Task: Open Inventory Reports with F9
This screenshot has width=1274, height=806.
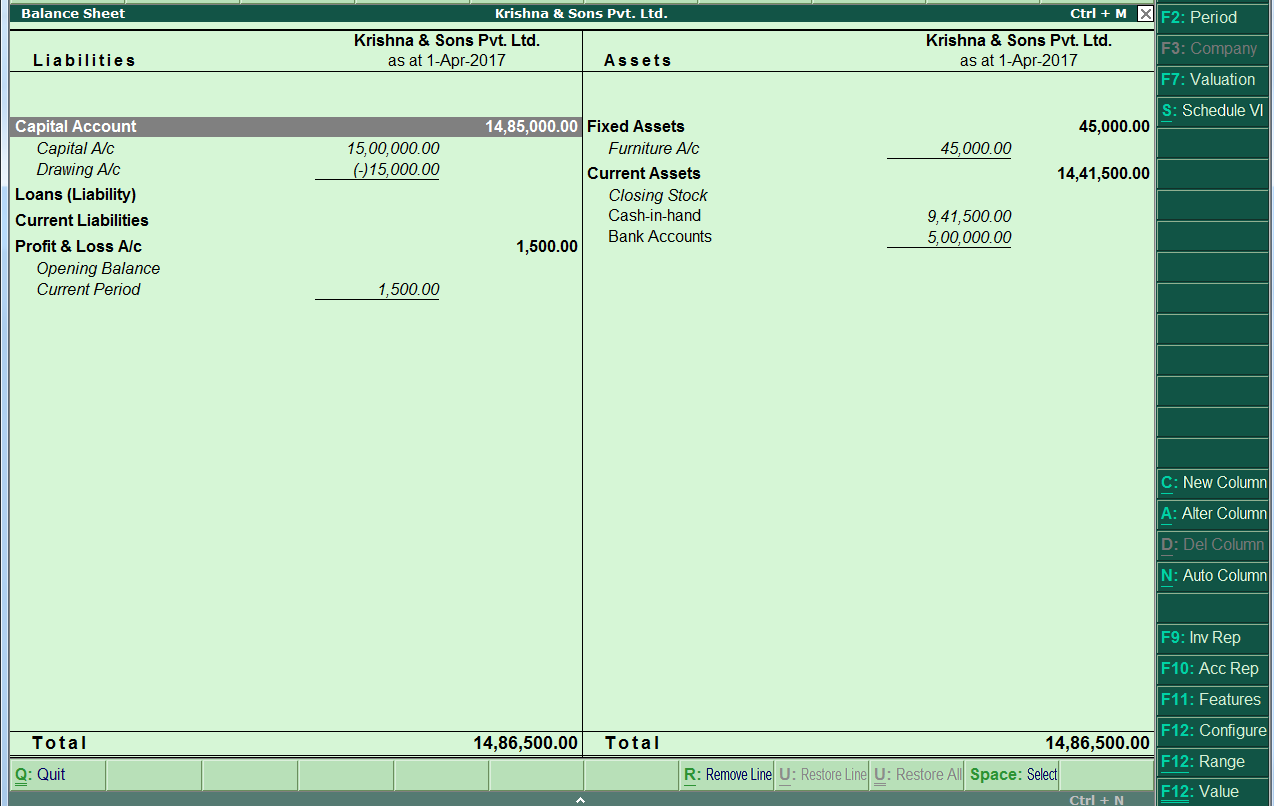Action: tap(1204, 637)
